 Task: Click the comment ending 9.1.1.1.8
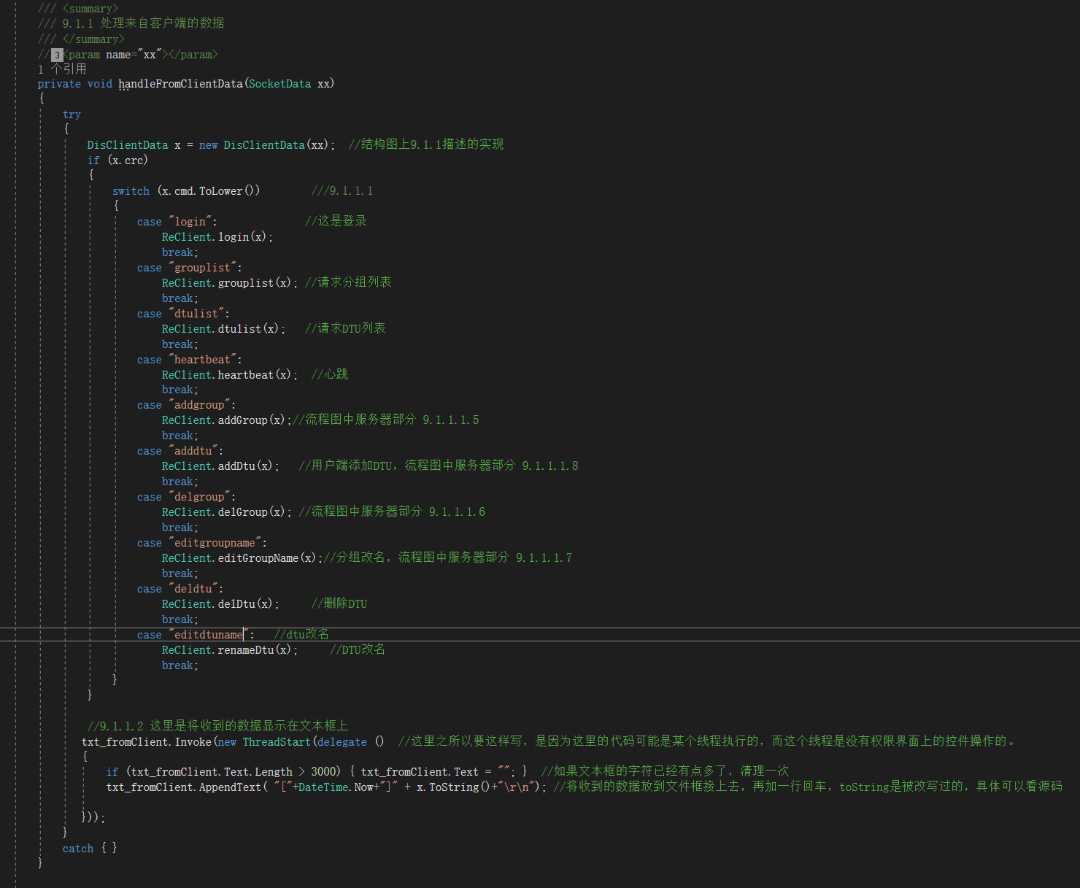pyautogui.click(x=438, y=466)
